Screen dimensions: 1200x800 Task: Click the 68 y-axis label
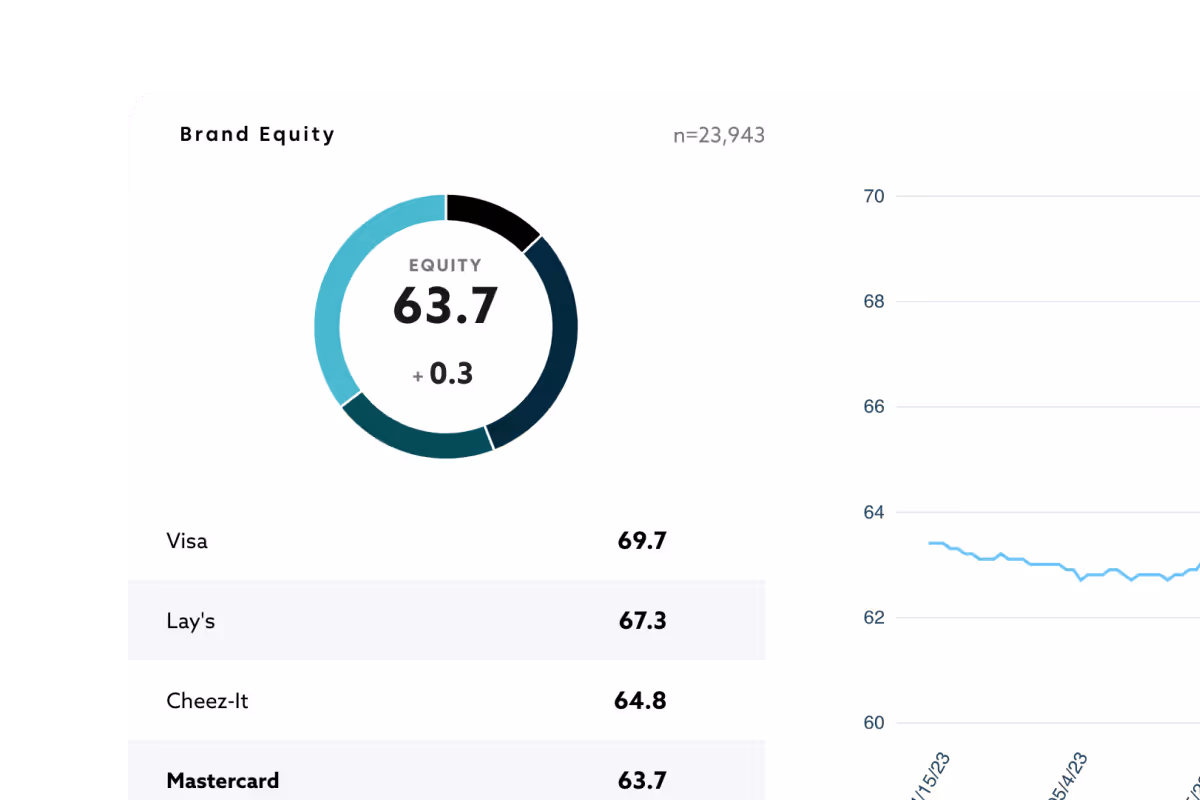(874, 301)
